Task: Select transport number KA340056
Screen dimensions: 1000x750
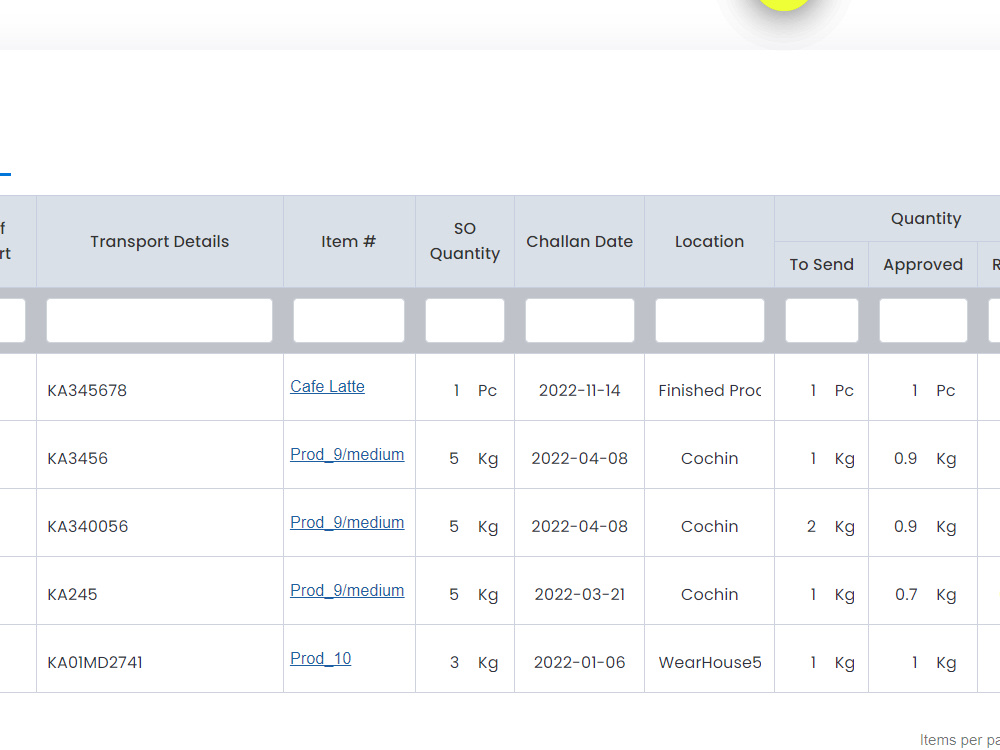Action: [87, 526]
